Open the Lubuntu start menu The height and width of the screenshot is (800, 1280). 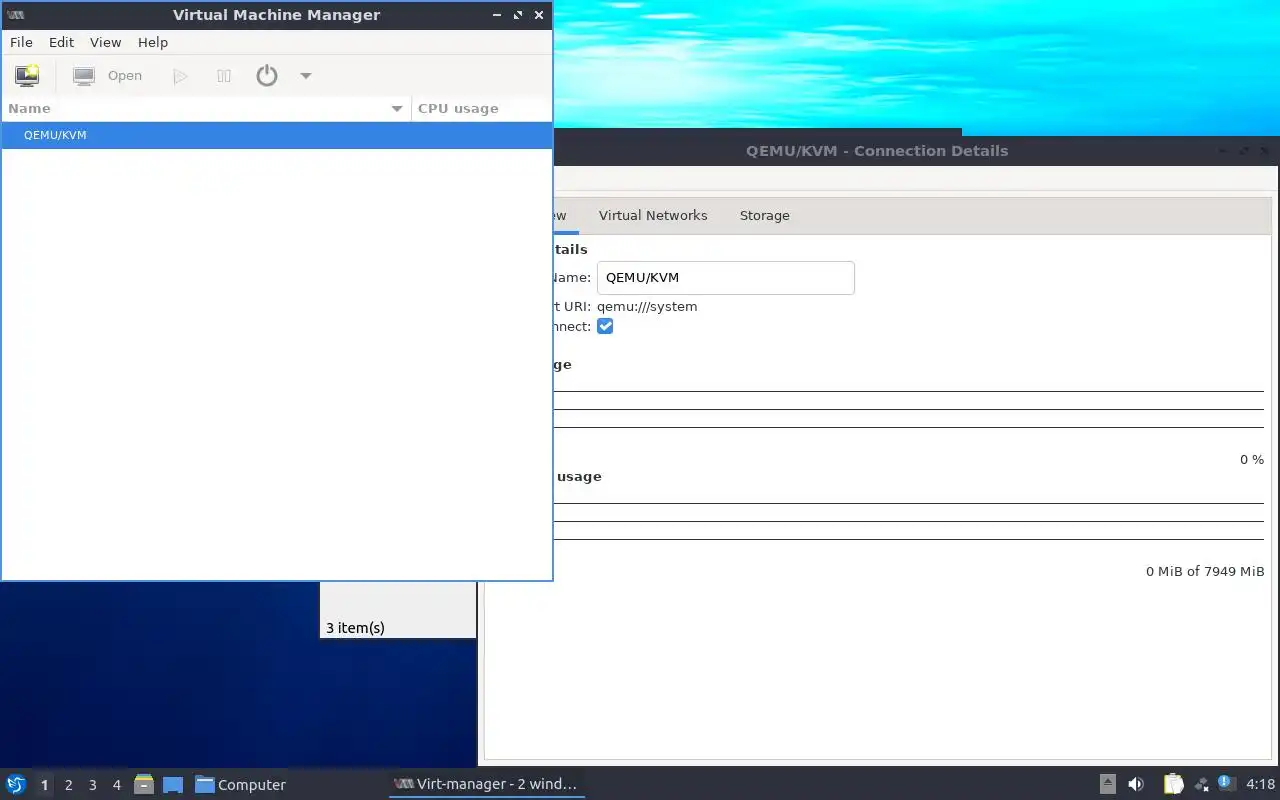(16, 784)
